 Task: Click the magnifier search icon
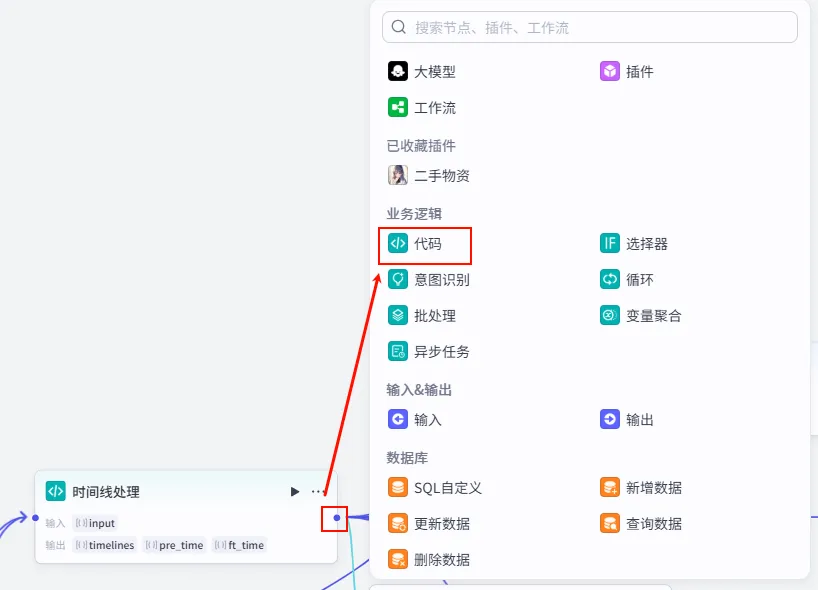coord(399,27)
